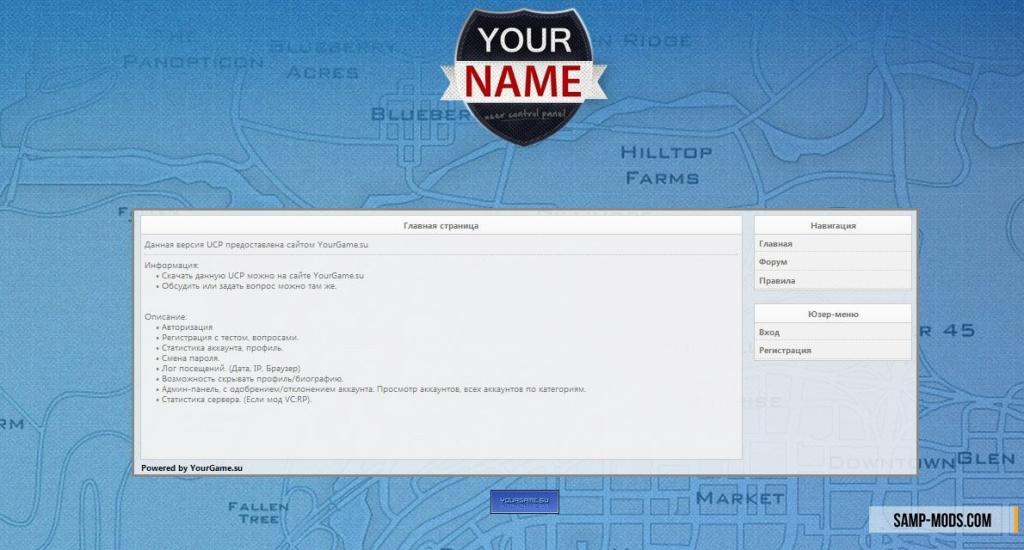Click the Статистика сервера list item
This screenshot has height=550, width=1024.
point(236,400)
